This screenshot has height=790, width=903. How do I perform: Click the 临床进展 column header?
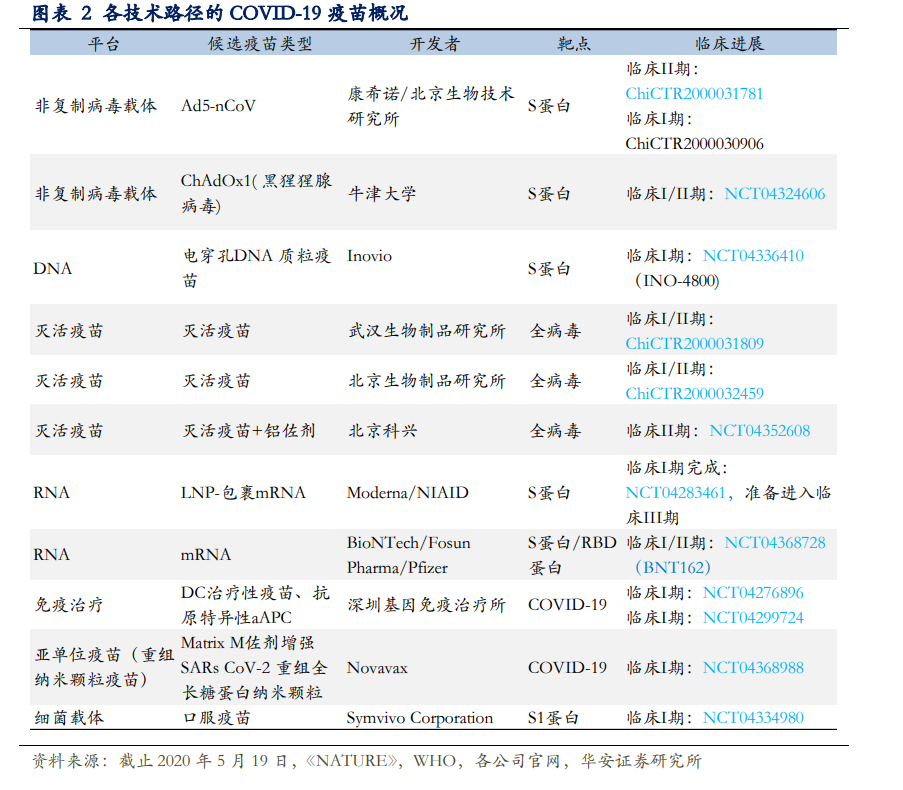point(729,44)
